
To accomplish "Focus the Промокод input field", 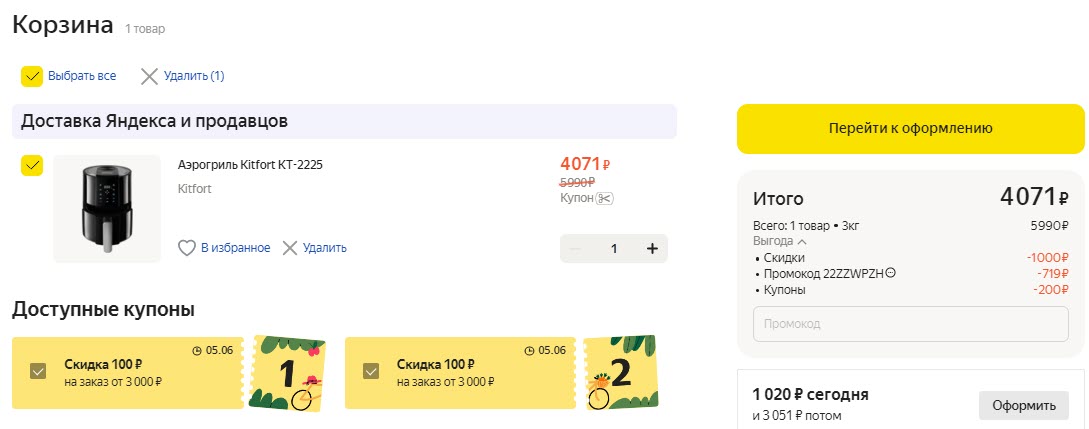I will point(911,324).
